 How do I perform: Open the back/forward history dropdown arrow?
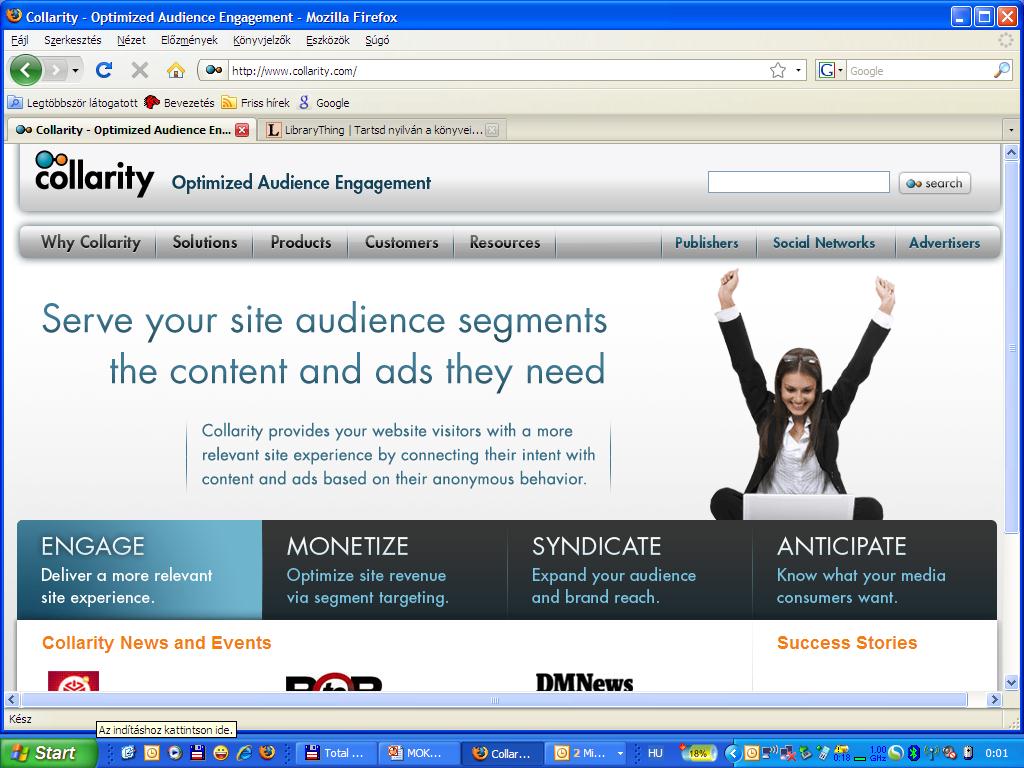click(x=76, y=70)
